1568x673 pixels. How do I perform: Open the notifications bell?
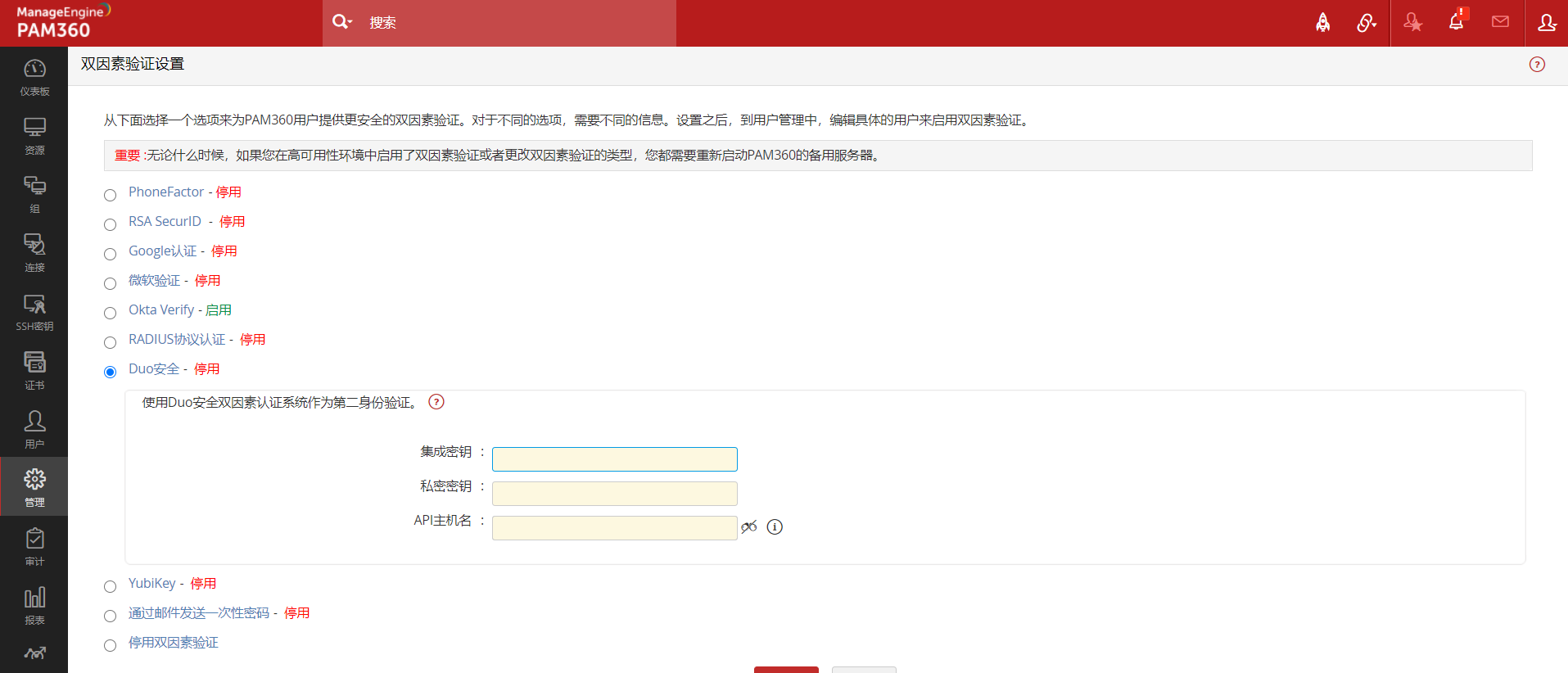pos(1457,21)
